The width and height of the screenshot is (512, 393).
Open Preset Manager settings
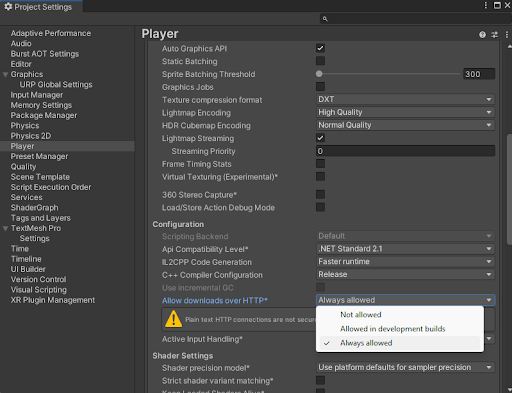click(39, 157)
